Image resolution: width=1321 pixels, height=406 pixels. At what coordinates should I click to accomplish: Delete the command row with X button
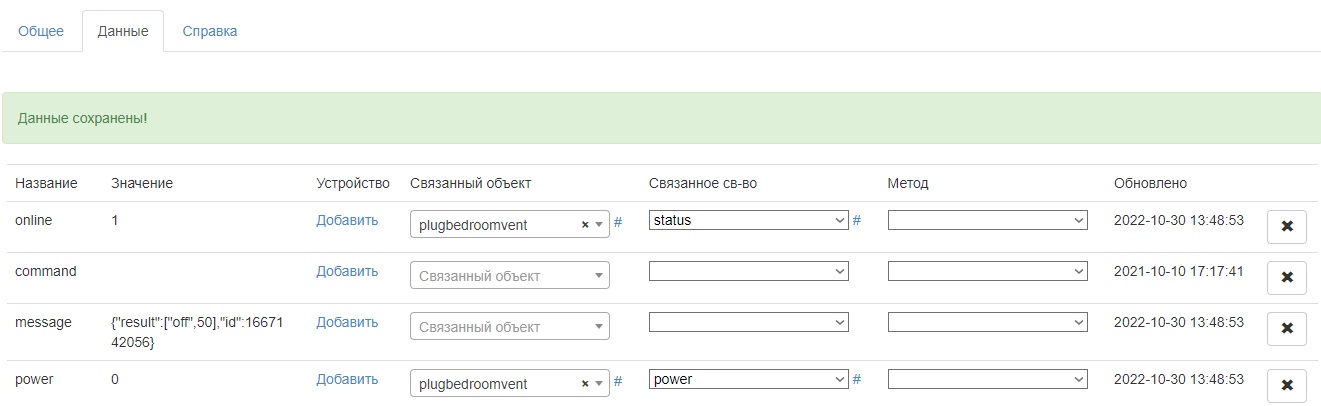pyautogui.click(x=1286, y=277)
